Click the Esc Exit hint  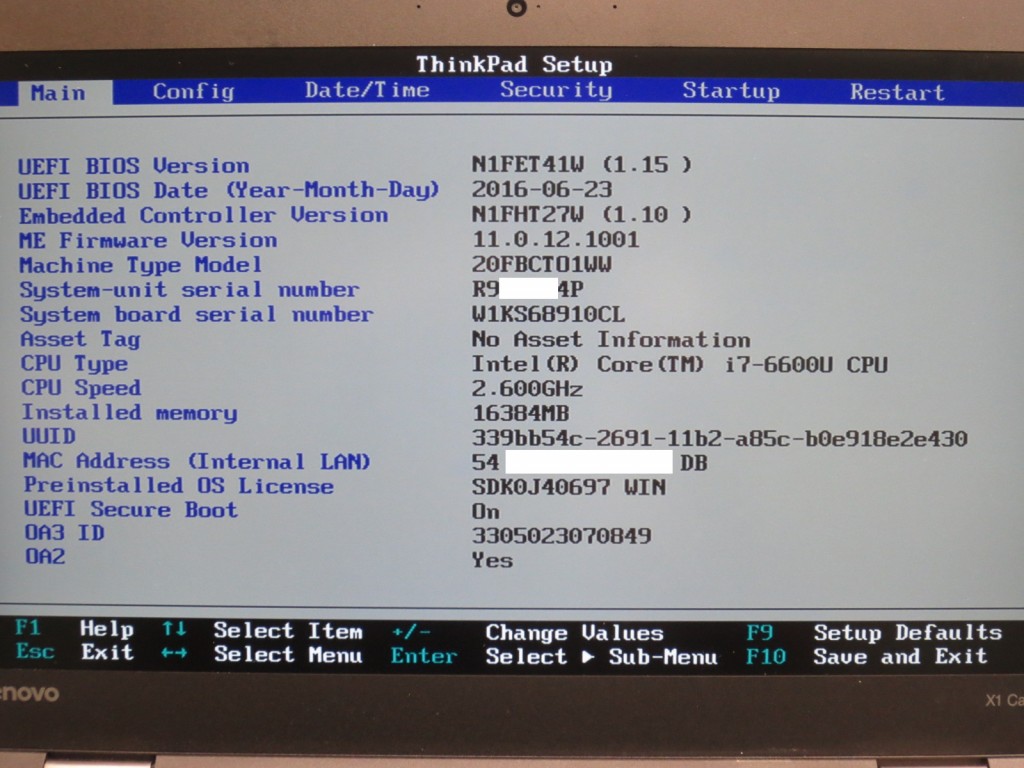pos(74,652)
